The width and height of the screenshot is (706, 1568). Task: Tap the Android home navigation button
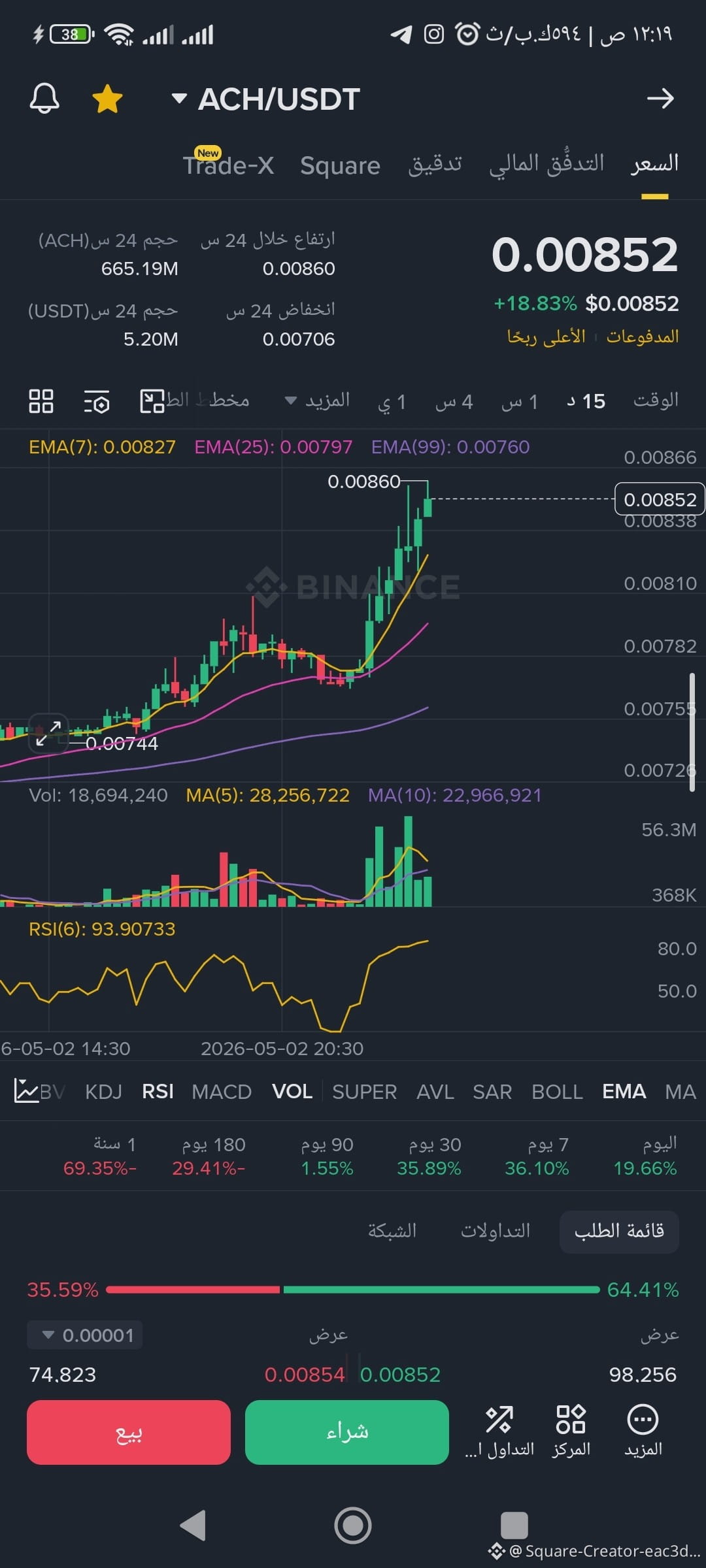click(x=353, y=1526)
